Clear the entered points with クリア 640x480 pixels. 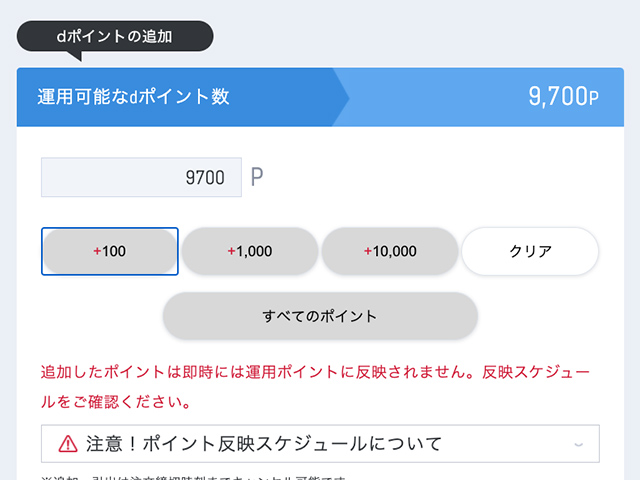tap(530, 251)
